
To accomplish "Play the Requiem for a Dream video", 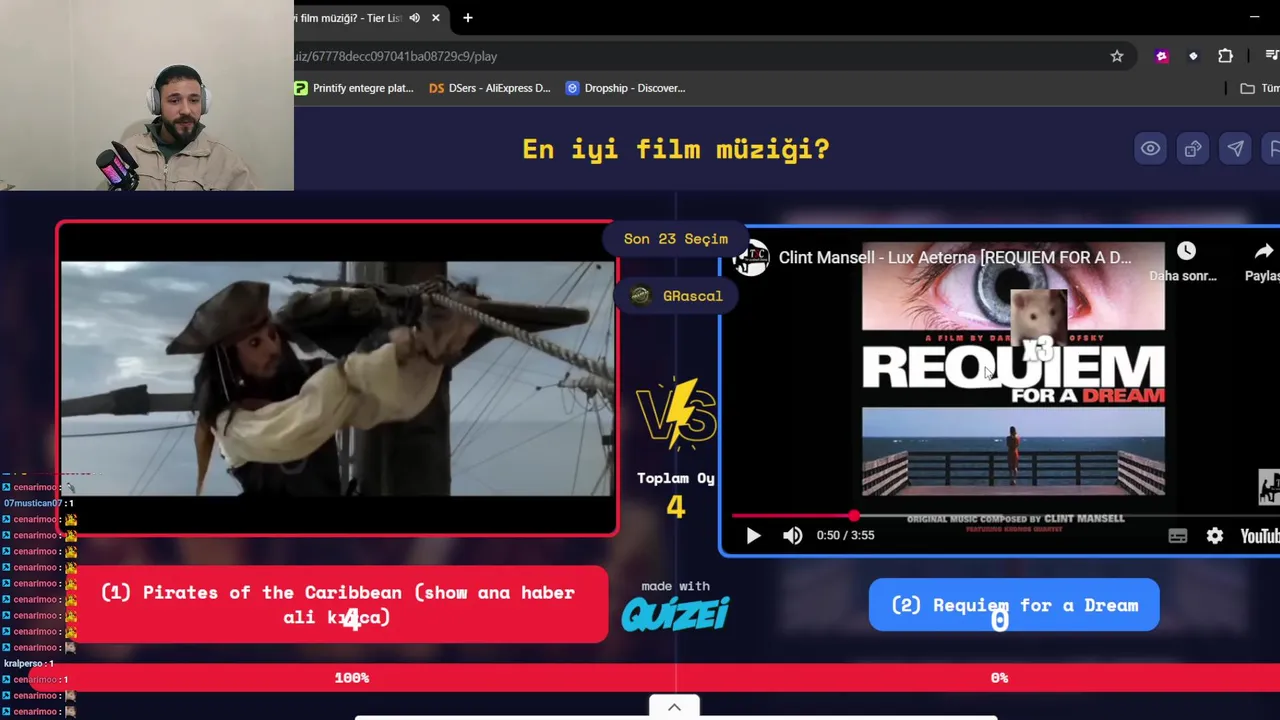I will tap(753, 536).
